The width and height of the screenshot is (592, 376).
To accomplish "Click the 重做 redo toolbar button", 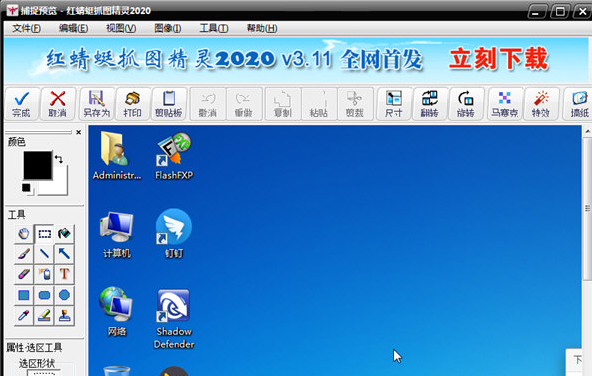I will [244, 104].
